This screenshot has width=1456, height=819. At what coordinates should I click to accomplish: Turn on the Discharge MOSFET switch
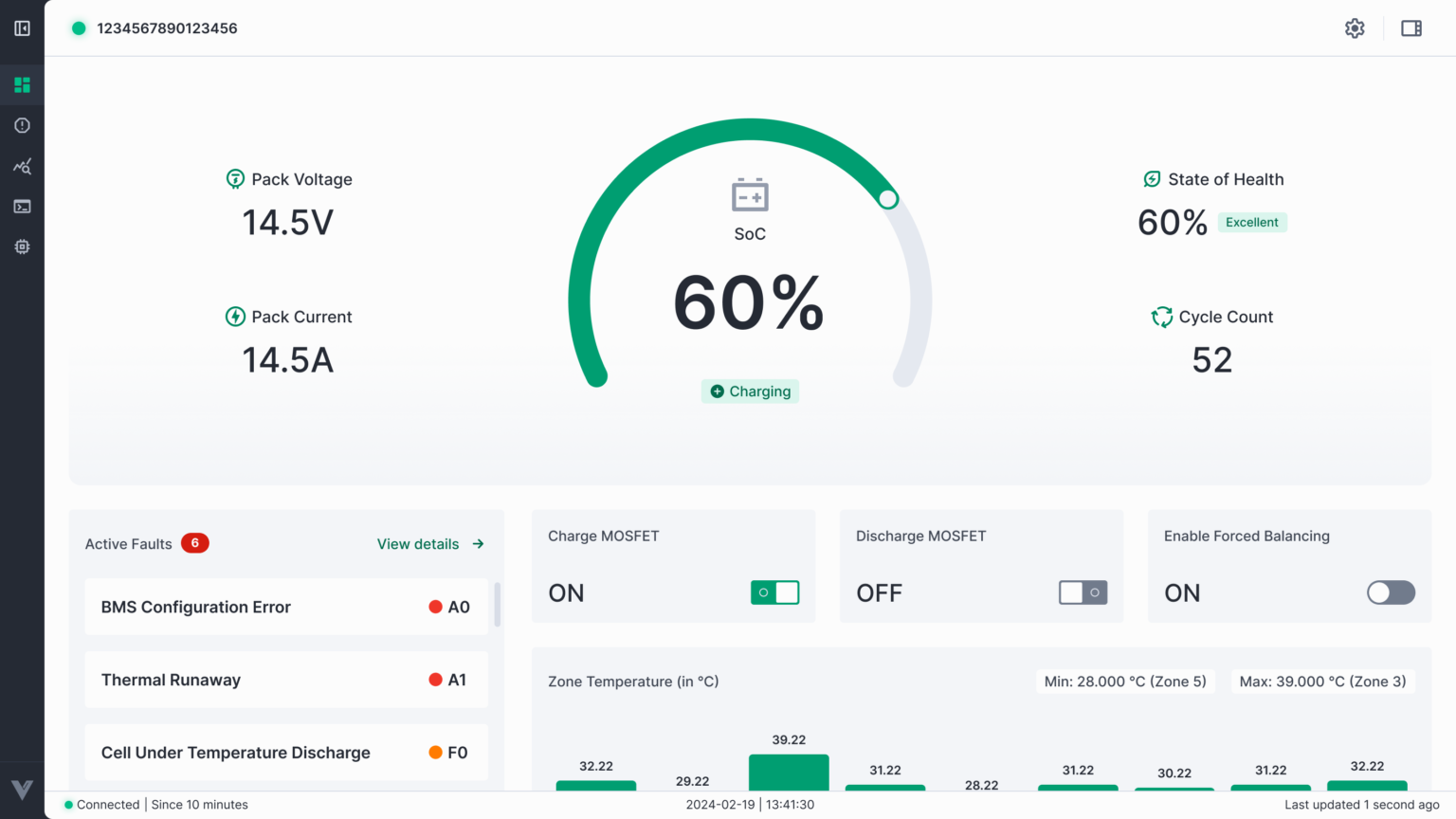(x=1083, y=592)
